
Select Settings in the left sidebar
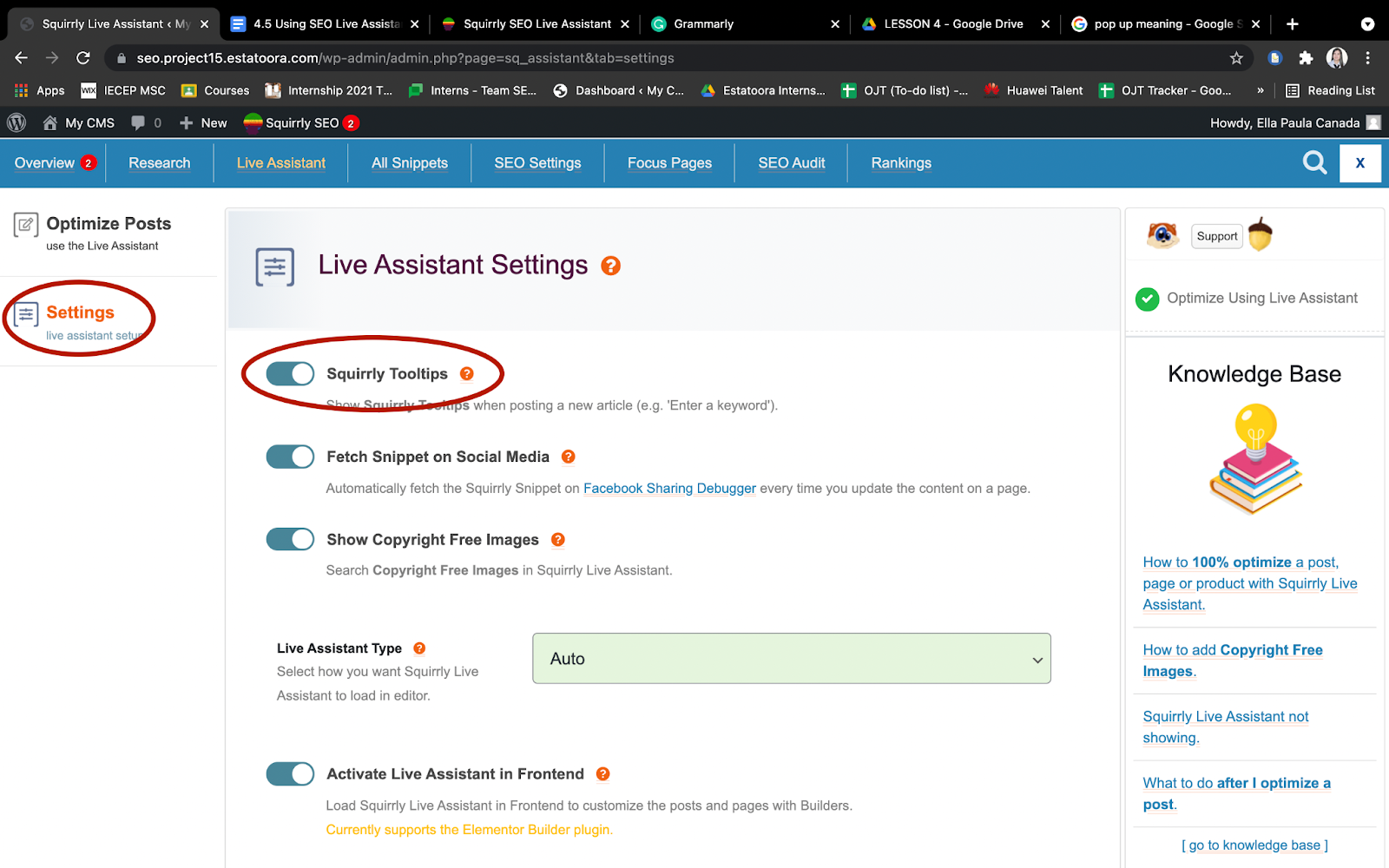(x=80, y=321)
